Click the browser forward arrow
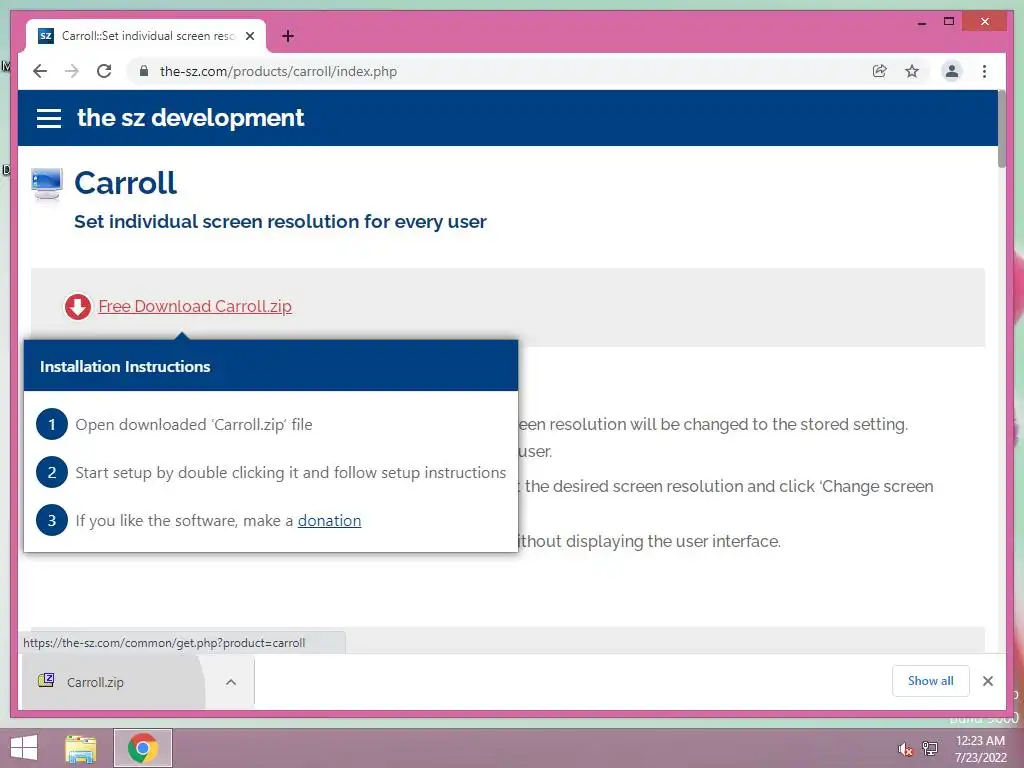This screenshot has height=768, width=1024. 72,71
